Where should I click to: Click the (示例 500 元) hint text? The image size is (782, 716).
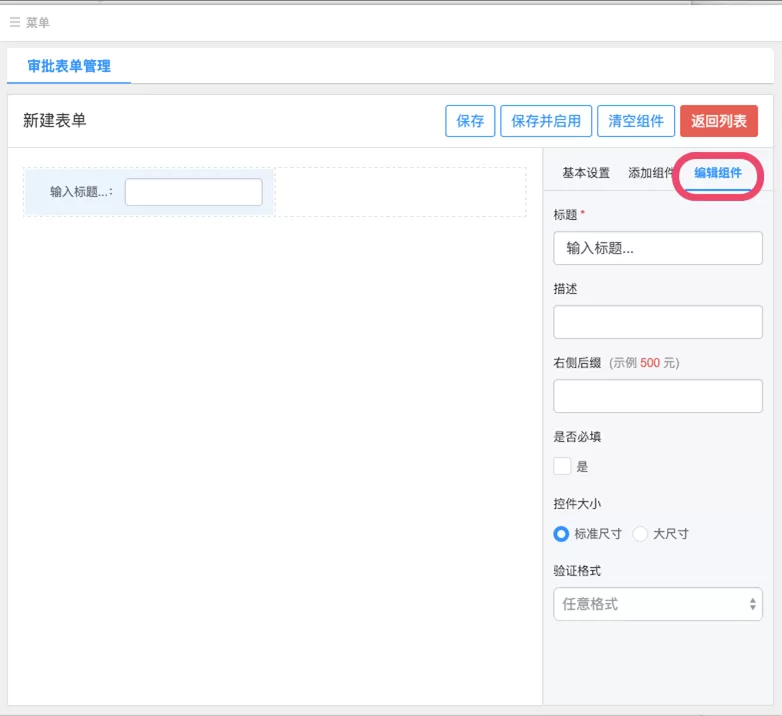click(644, 362)
